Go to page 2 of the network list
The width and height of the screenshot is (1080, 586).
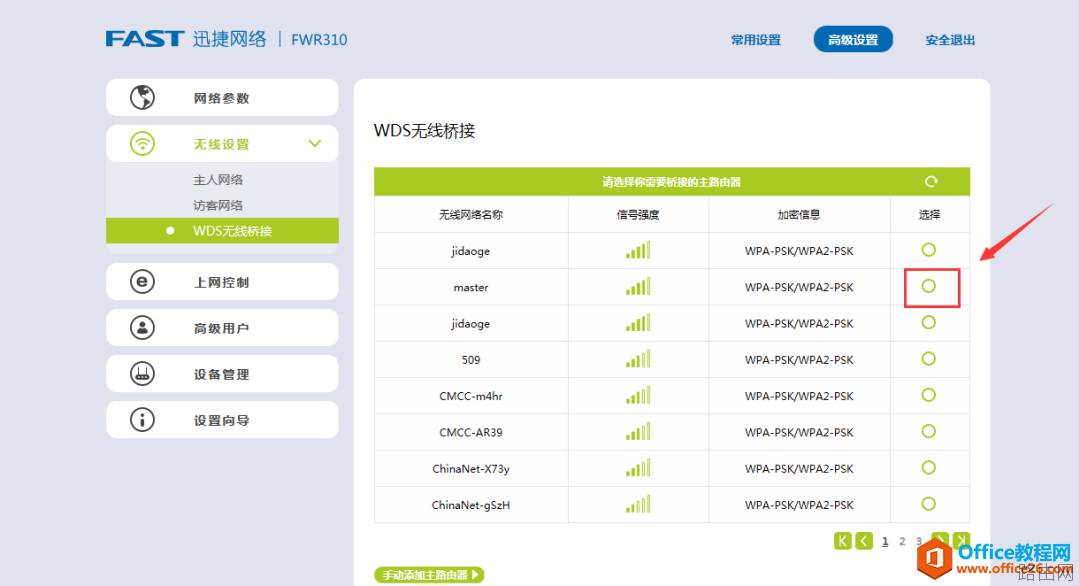(902, 541)
